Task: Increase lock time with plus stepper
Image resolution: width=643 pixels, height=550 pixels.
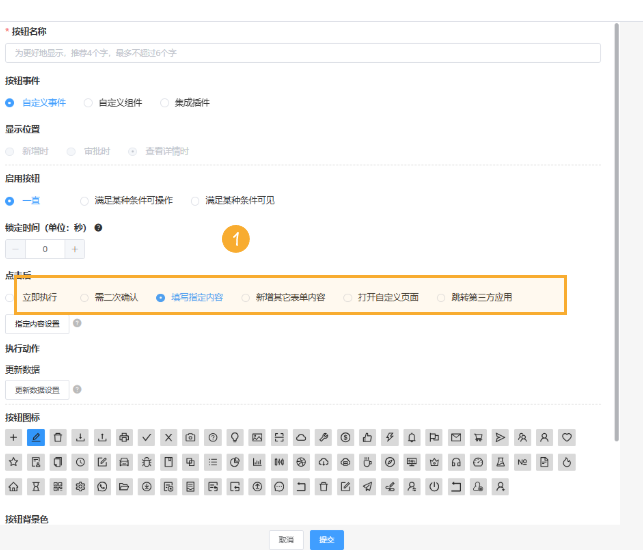Action: (x=75, y=249)
